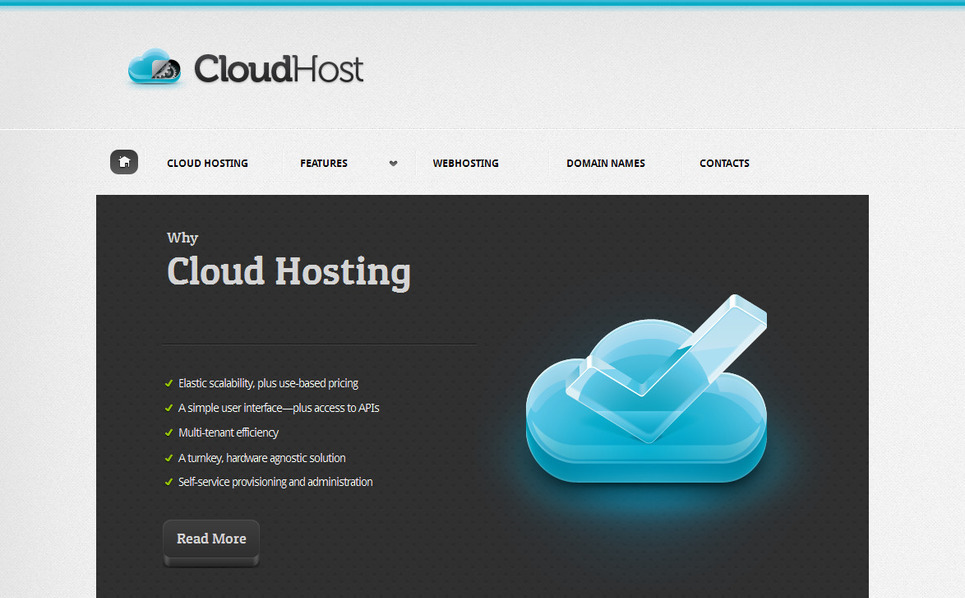Click the CloudHost cloud logo icon
This screenshot has width=965, height=598.
[x=154, y=67]
